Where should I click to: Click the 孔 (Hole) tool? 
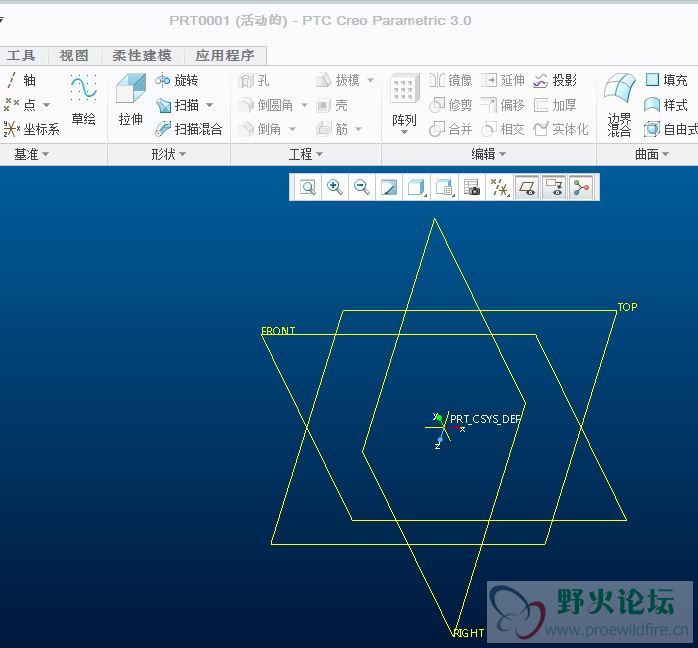tap(254, 81)
